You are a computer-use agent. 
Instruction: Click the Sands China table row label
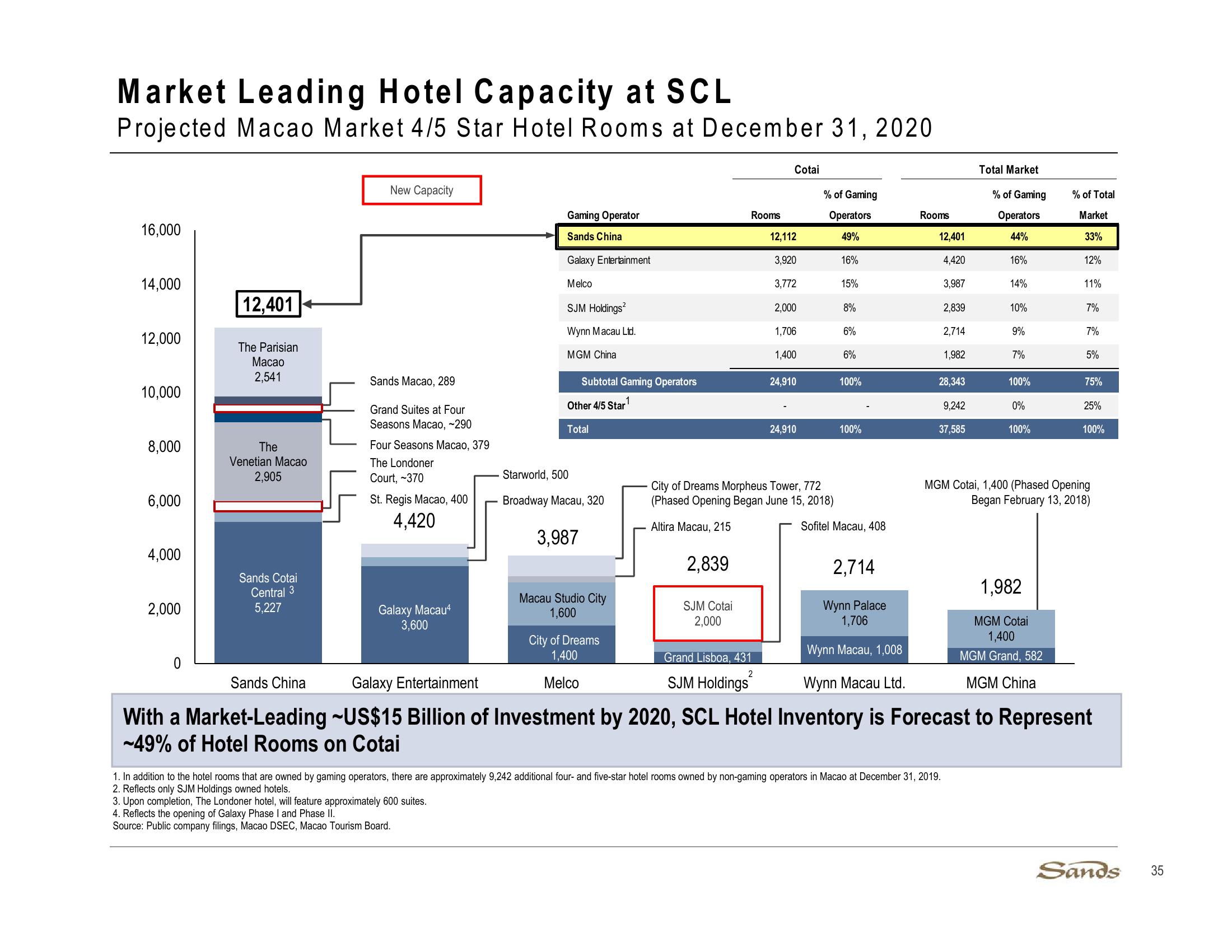click(595, 236)
